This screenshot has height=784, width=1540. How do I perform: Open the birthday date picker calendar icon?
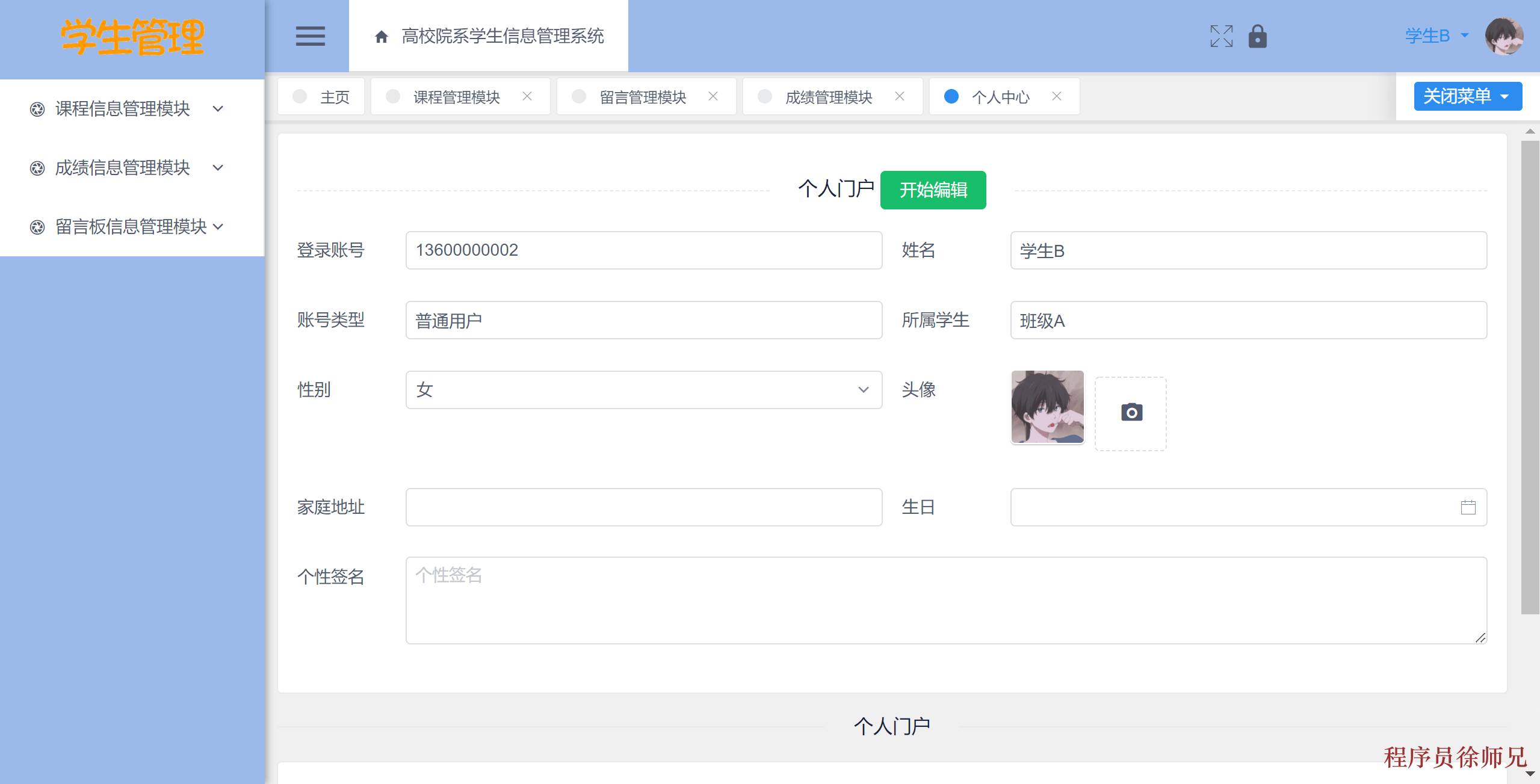(1469, 507)
